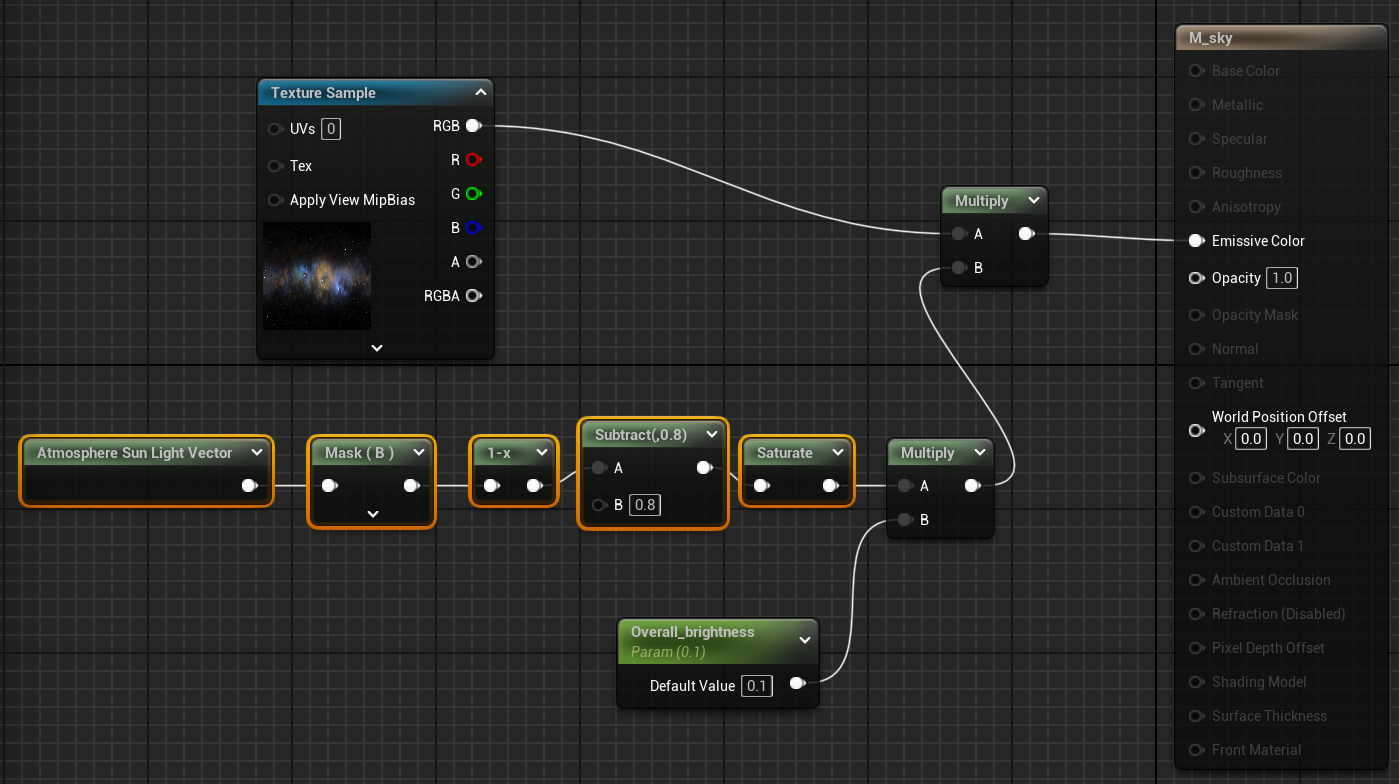Click World Position Offset X value field
1399x784 pixels.
pos(1250,439)
